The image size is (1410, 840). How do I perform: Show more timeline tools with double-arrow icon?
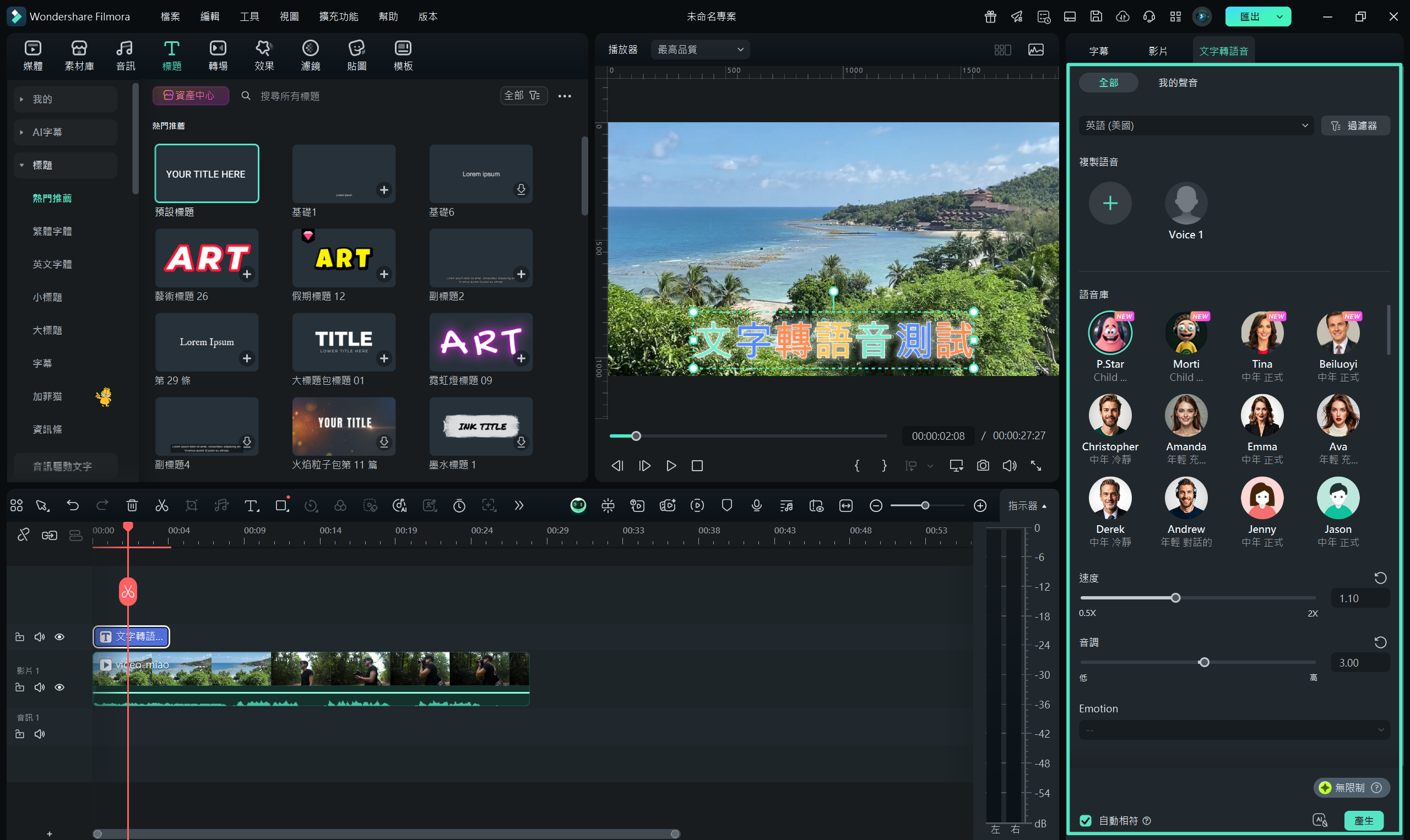pyautogui.click(x=519, y=505)
